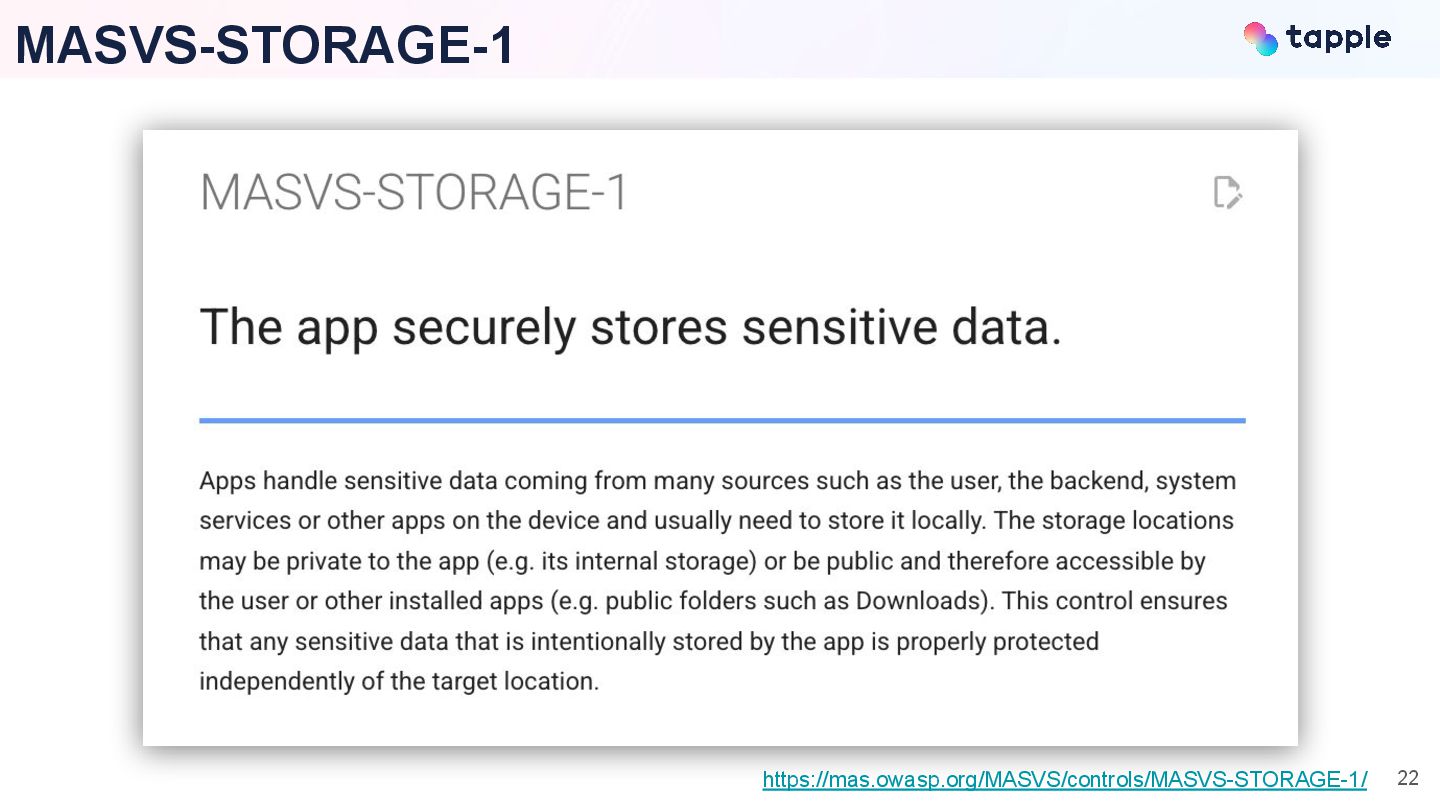Open the mas.owasp.org MASVS-STORAGE-1 link
1440x810 pixels.
click(1064, 780)
